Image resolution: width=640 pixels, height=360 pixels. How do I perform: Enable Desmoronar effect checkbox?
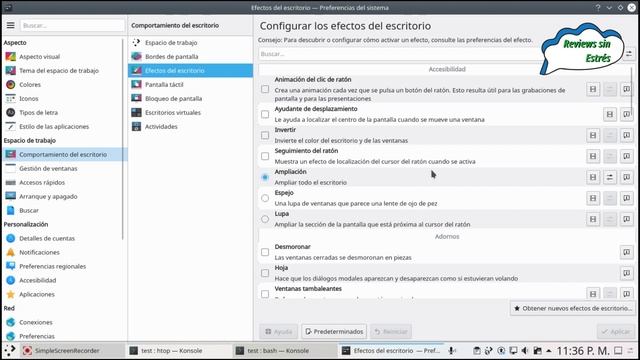(265, 252)
